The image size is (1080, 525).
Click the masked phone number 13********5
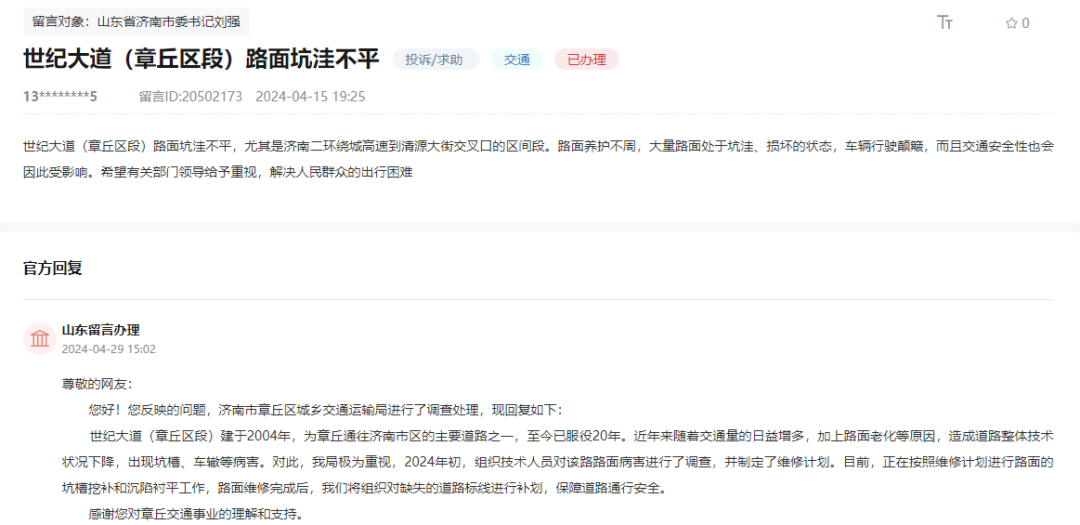click(60, 96)
